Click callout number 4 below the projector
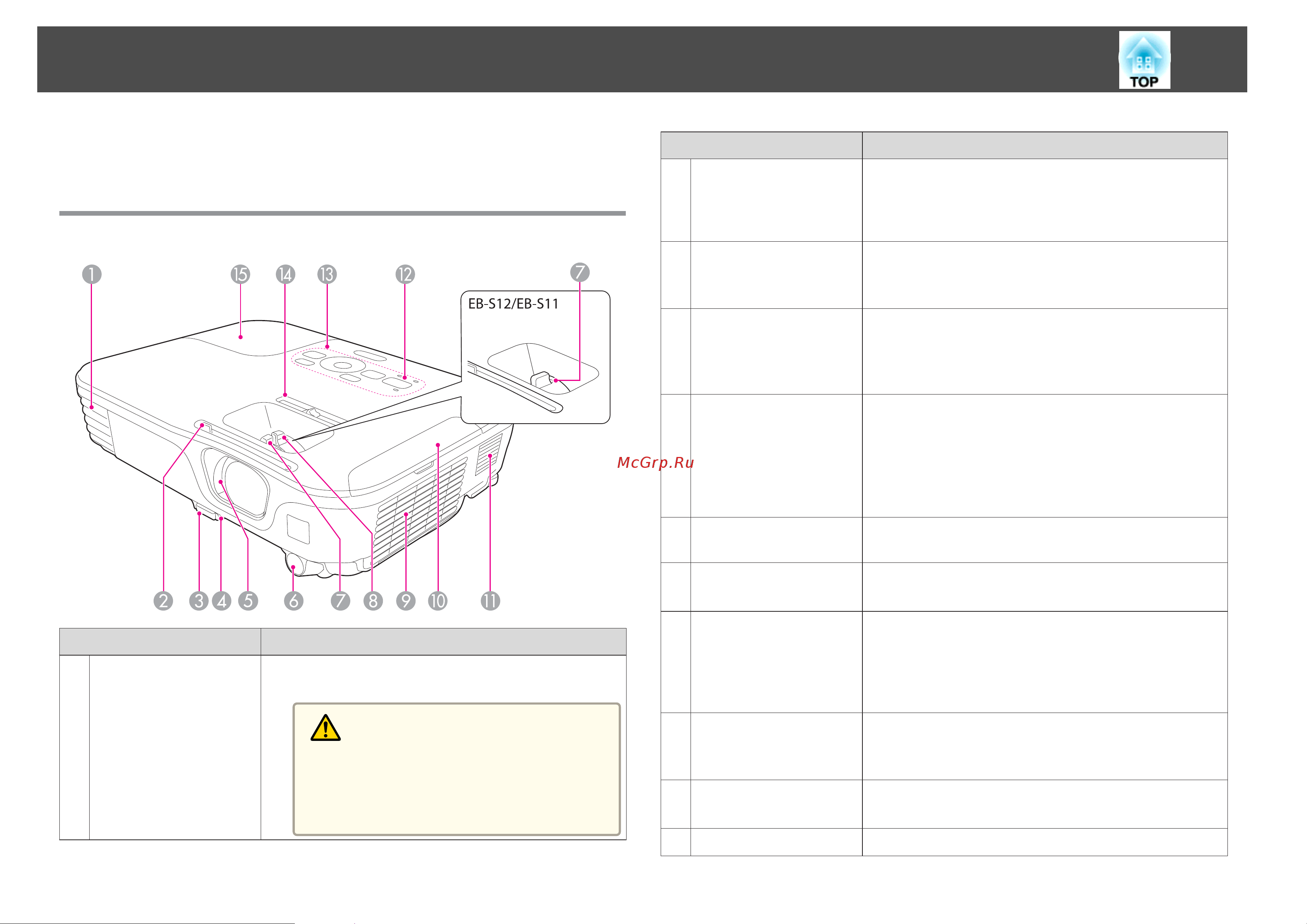 pos(222,600)
